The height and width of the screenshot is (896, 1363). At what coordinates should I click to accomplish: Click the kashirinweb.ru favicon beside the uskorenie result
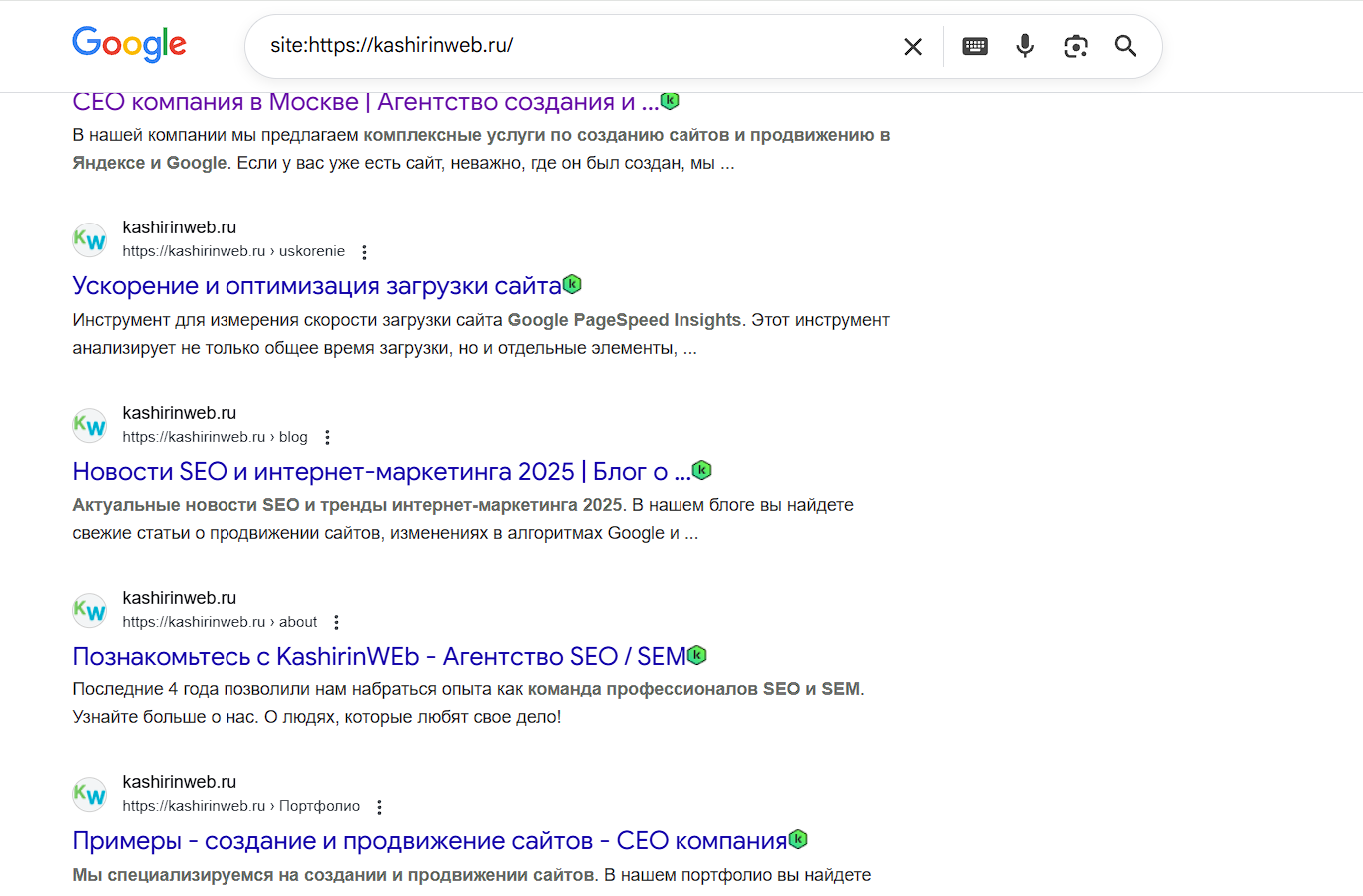[x=89, y=239]
